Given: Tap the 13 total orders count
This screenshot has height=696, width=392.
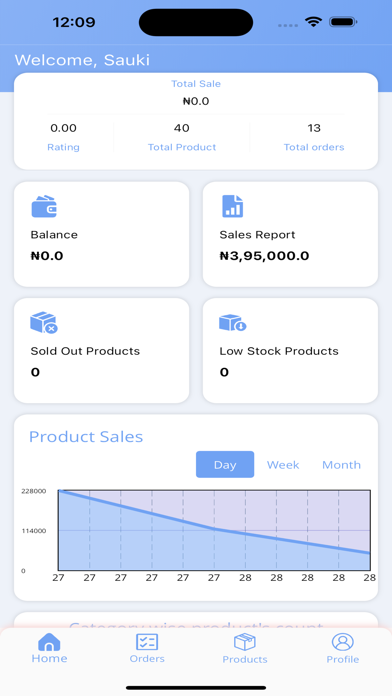Looking at the screenshot, I should click(314, 128).
